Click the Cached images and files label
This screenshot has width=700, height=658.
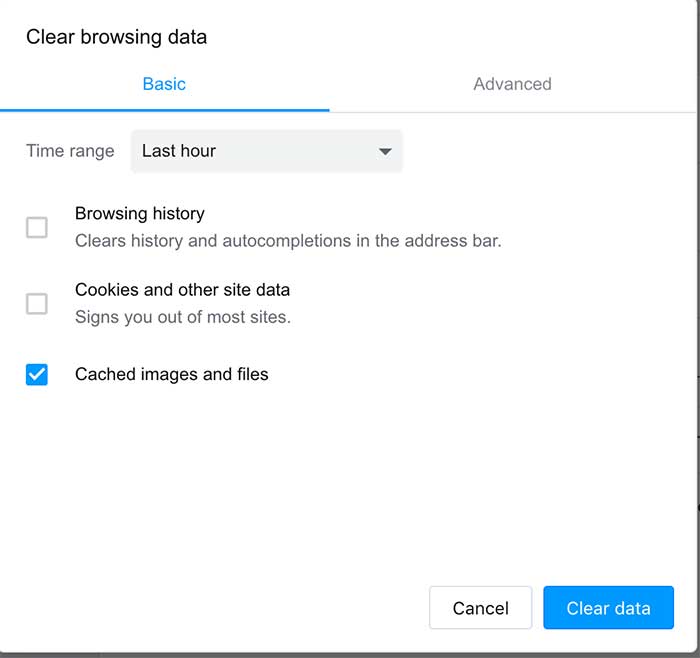(x=171, y=374)
